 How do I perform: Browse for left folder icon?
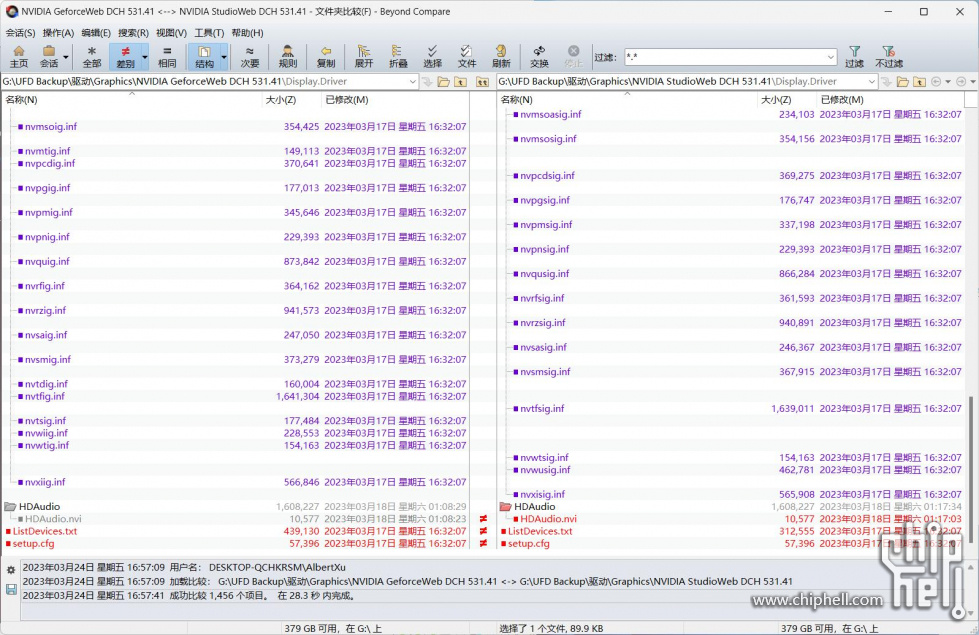coord(443,82)
